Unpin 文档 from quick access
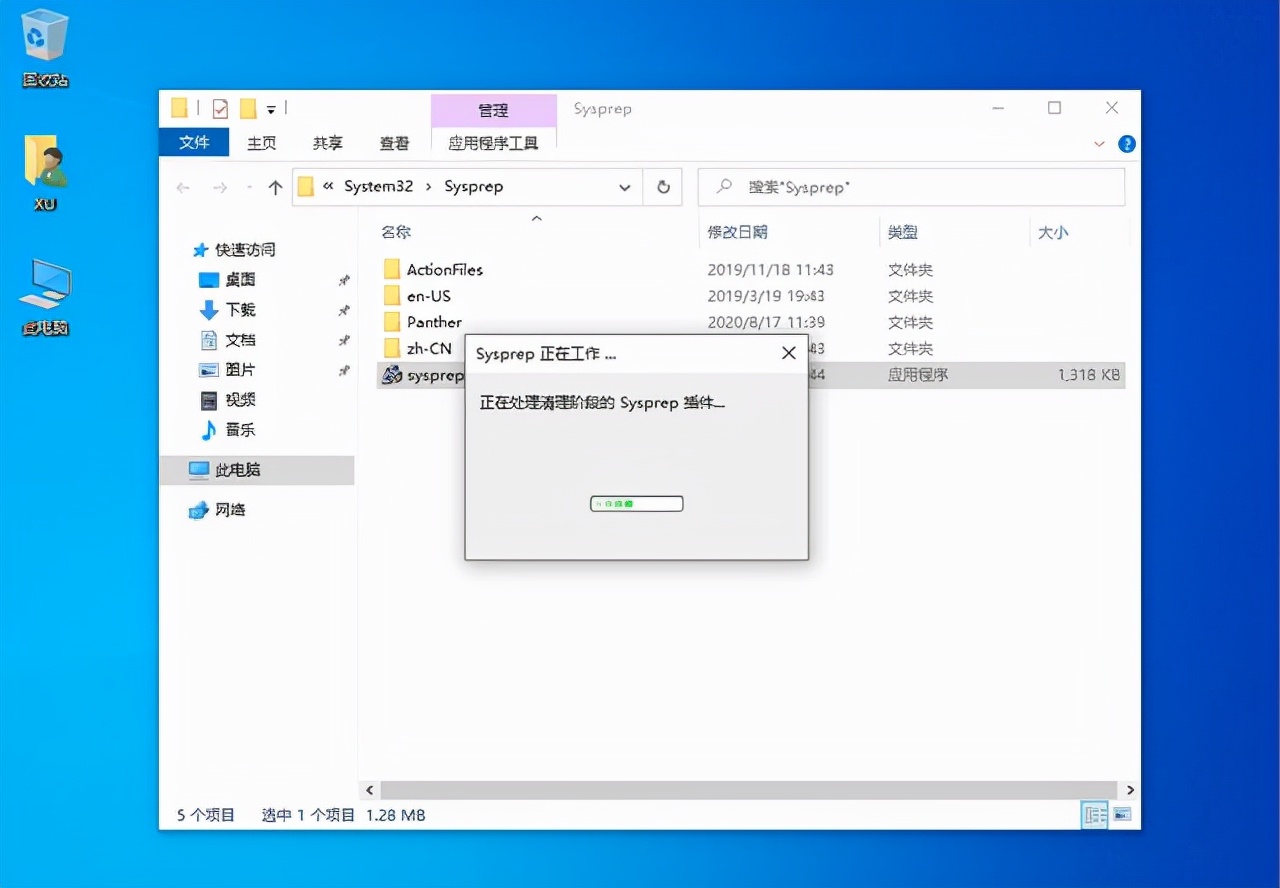 coord(344,342)
